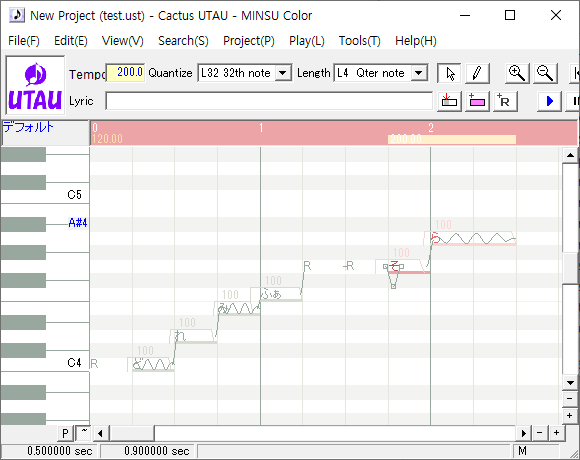The image size is (580, 460).
Task: Open the Help(H) menu
Action: [416, 41]
